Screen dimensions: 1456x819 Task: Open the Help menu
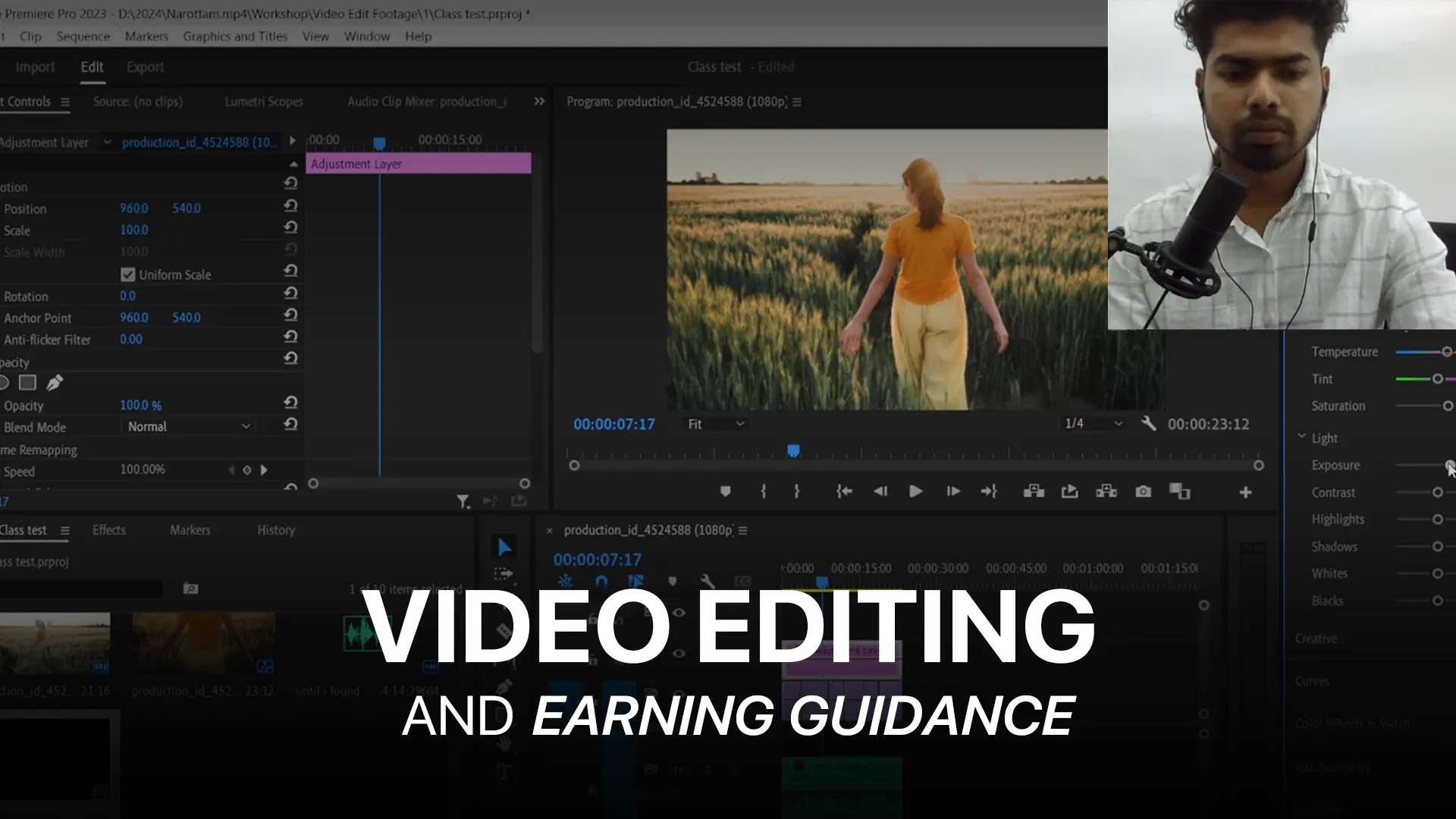point(418,36)
